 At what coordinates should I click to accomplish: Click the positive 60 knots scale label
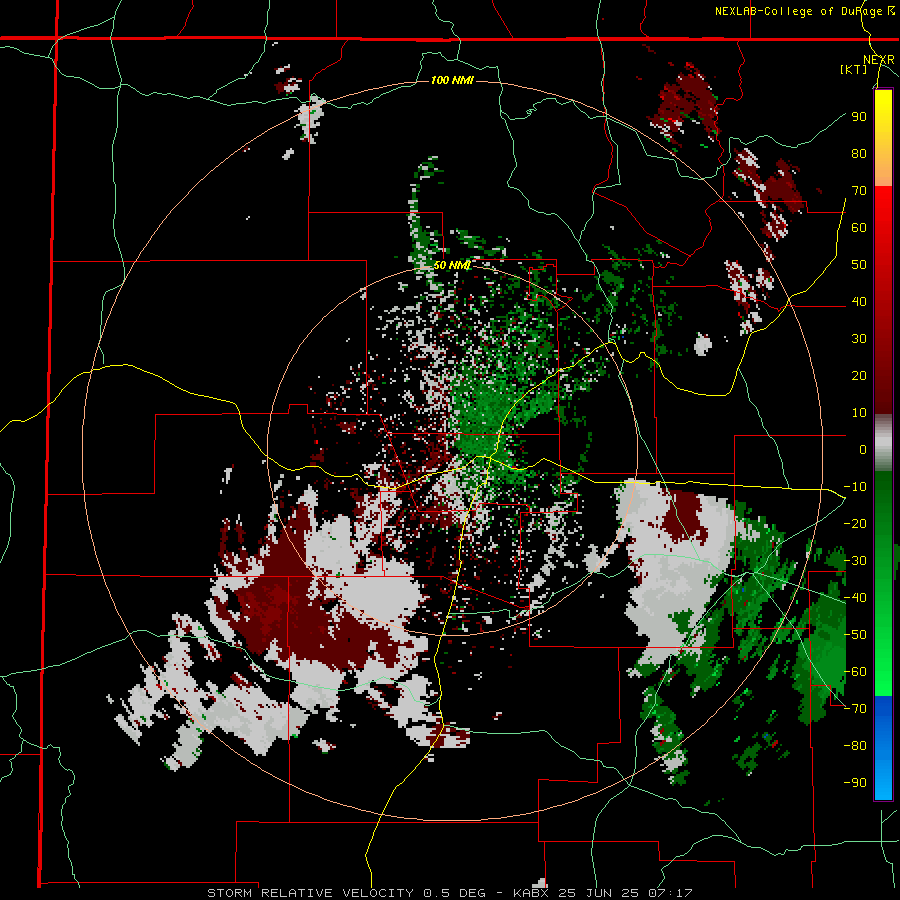click(859, 227)
